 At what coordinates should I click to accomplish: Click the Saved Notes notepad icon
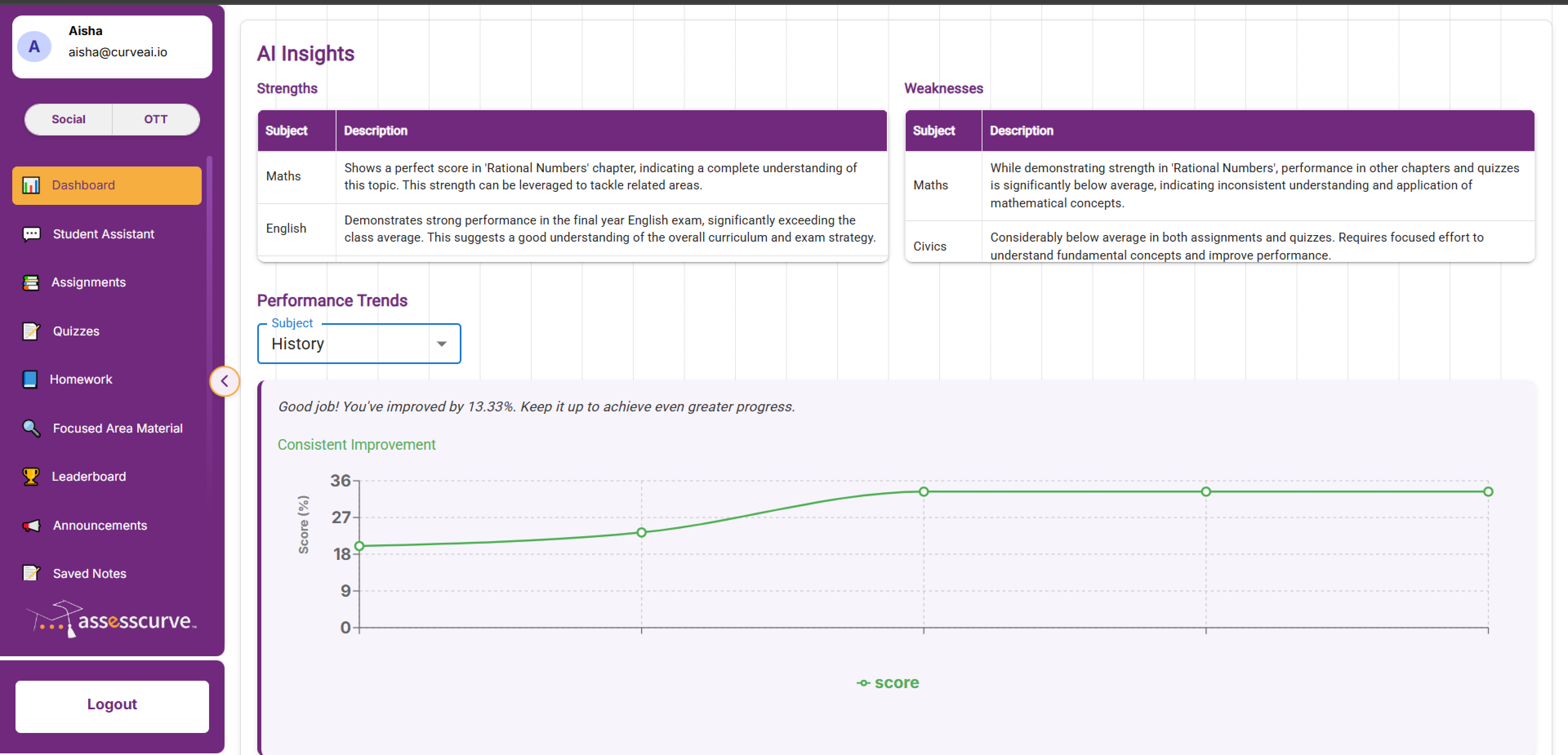coord(31,573)
